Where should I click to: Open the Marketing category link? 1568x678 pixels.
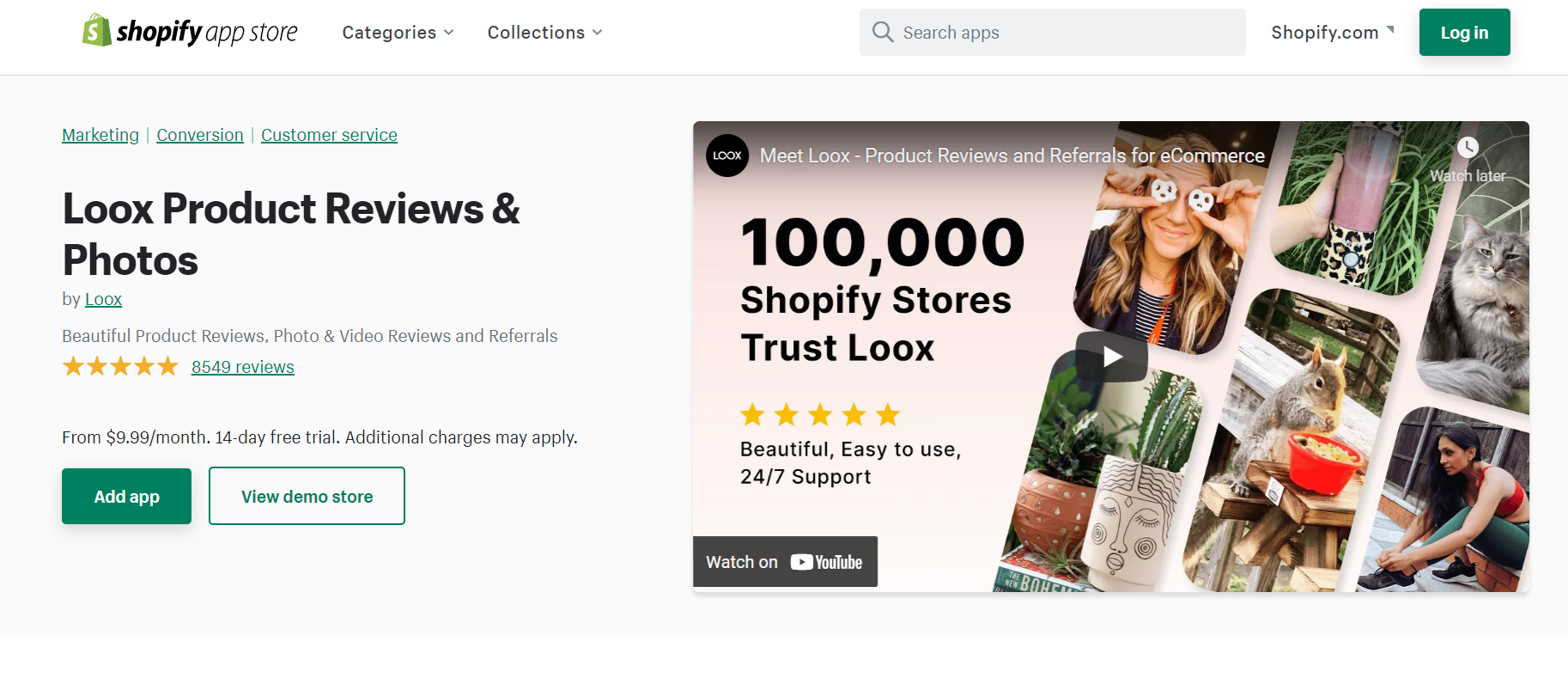pos(100,135)
